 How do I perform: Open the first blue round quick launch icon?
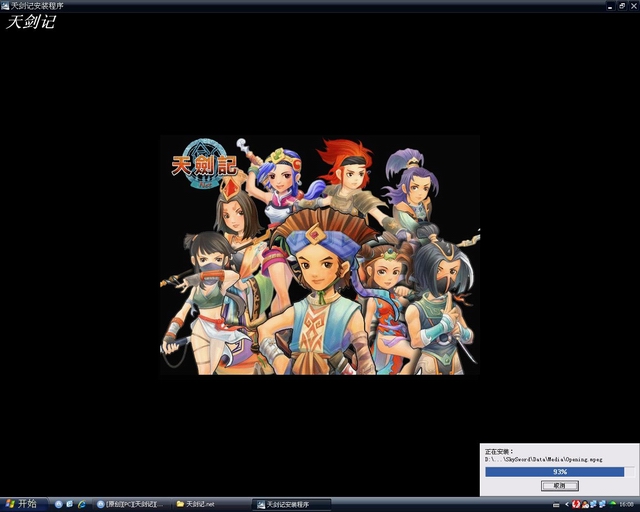click(58, 505)
